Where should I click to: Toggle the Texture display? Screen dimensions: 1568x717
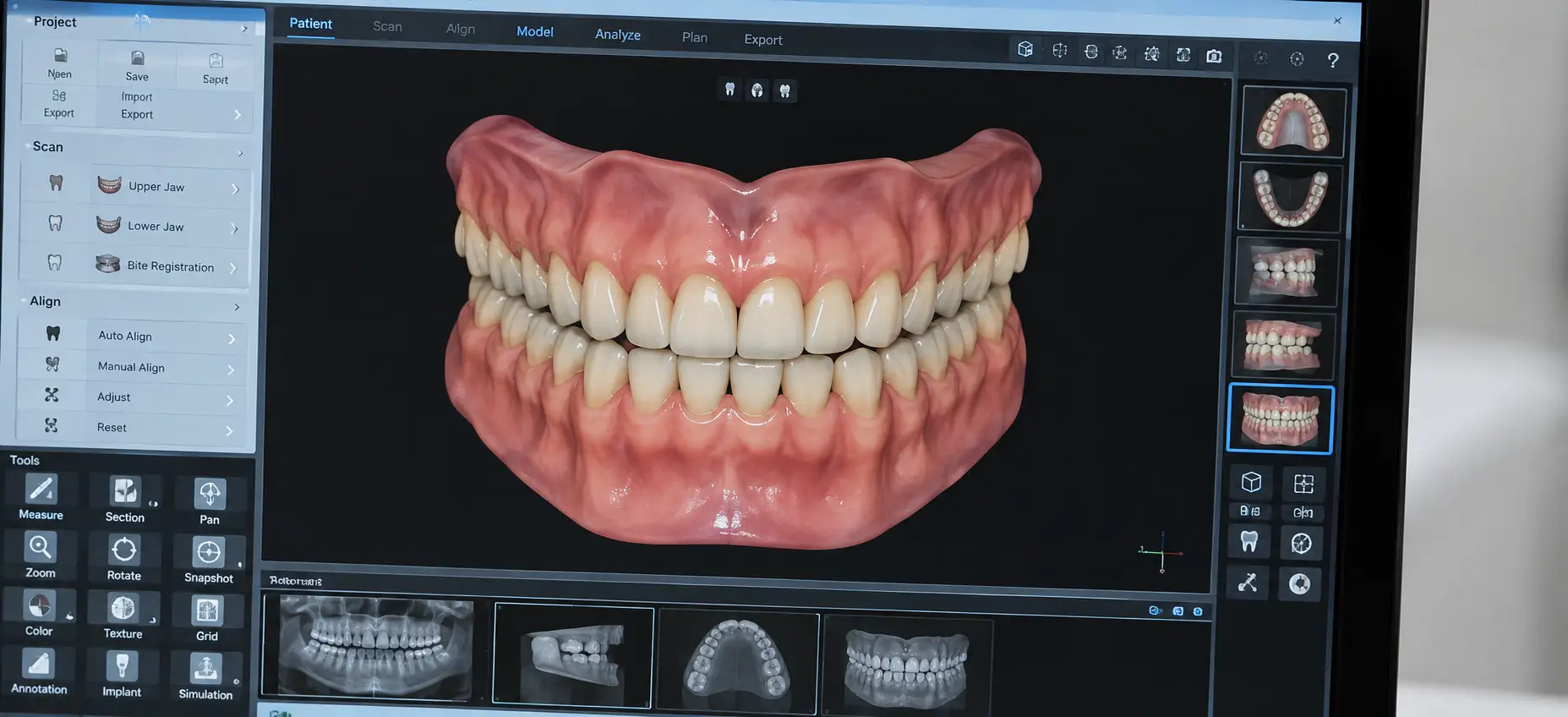123,616
